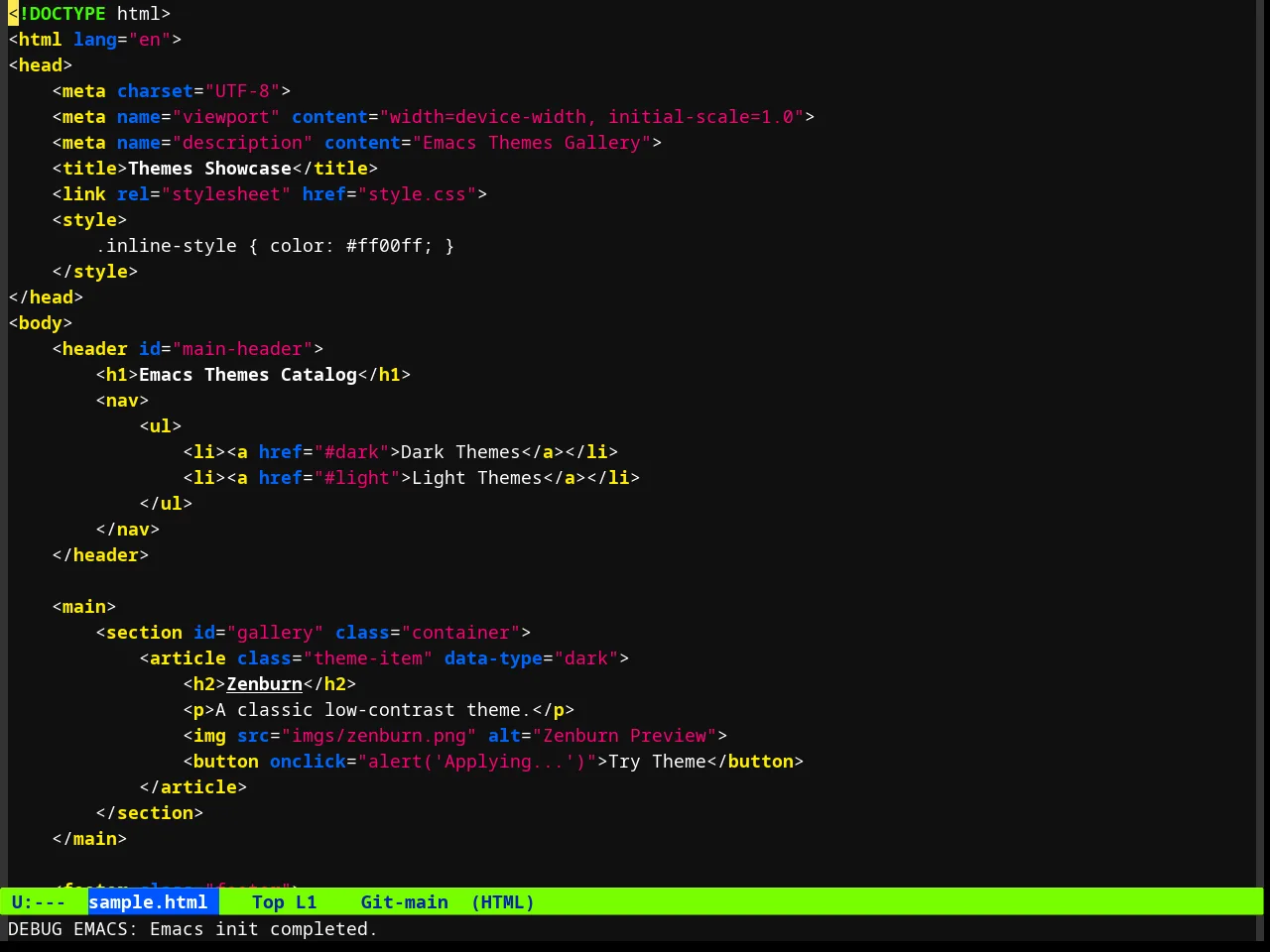This screenshot has width=1270, height=952.
Task: Click the "Zenburn Preview" alt value
Action: 624,736
